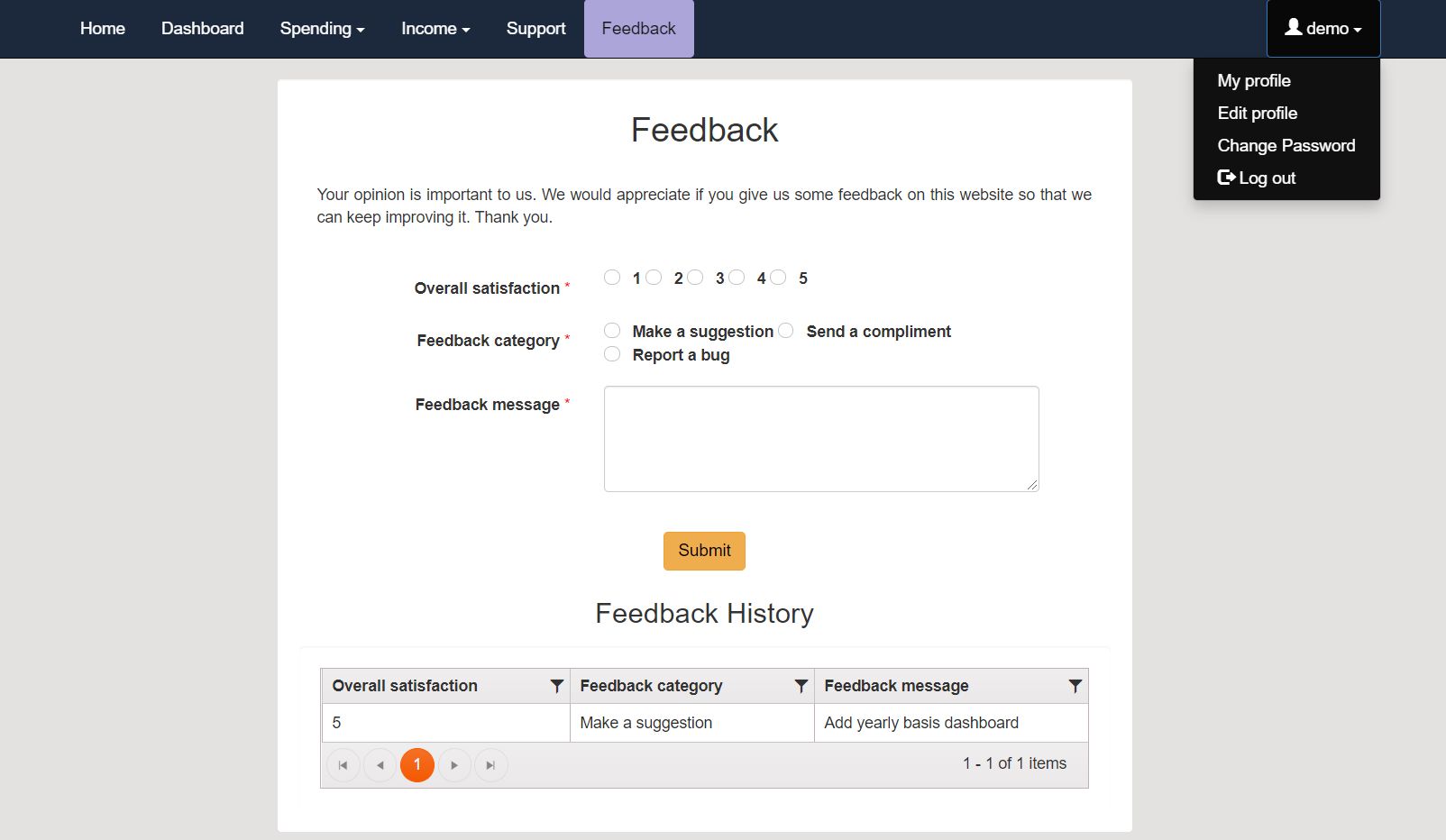Jump to the last page of history
The width and height of the screenshot is (1446, 840).
[491, 765]
